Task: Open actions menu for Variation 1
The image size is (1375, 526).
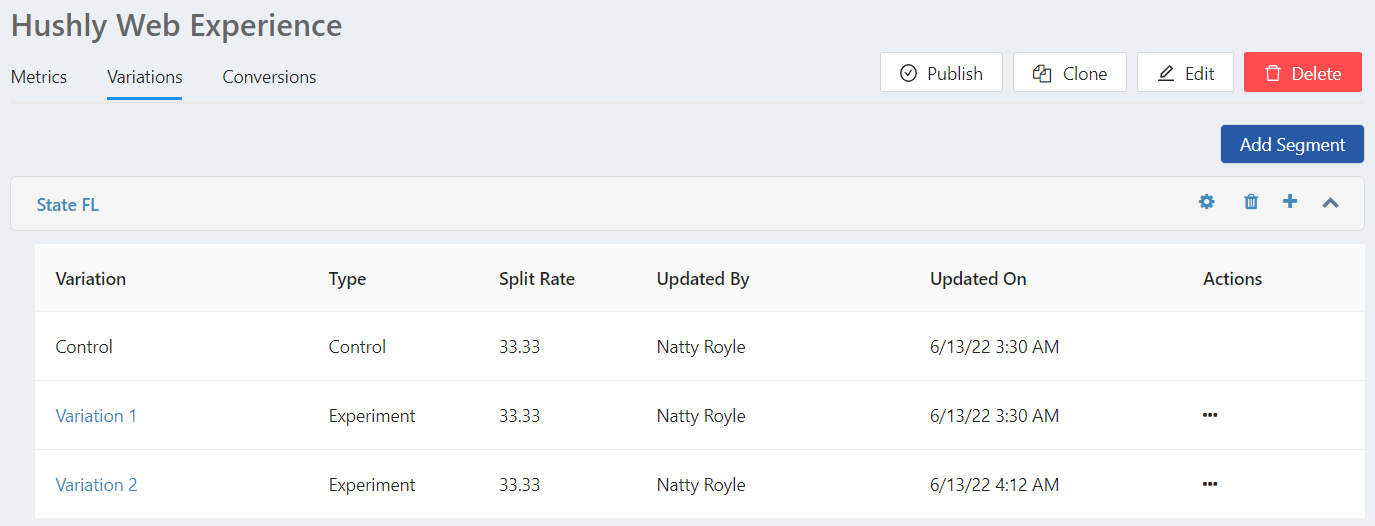Action: (1210, 415)
